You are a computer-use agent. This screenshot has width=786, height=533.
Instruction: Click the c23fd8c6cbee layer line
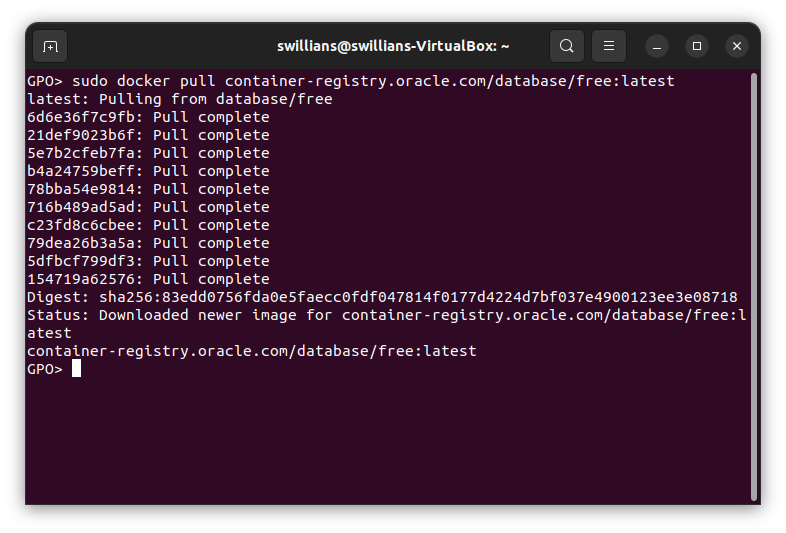[148, 225]
